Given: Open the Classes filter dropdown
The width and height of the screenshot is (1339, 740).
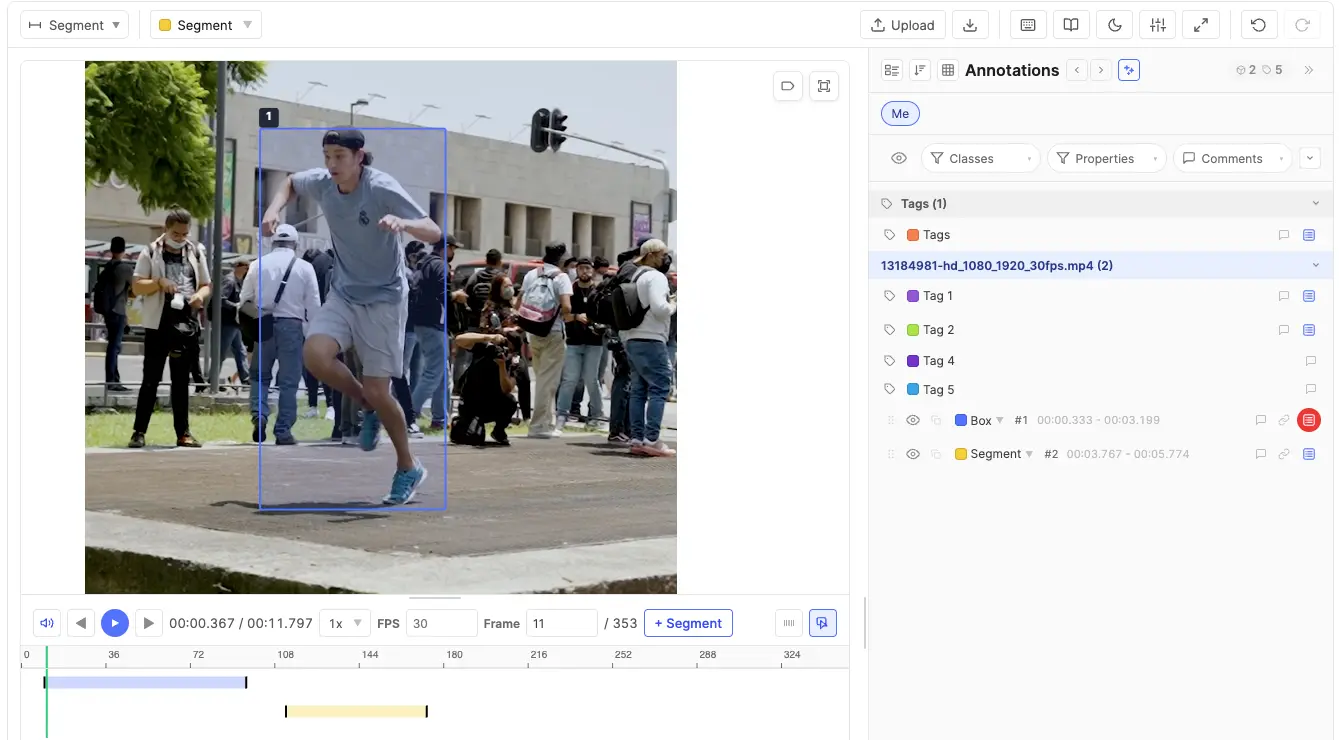Looking at the screenshot, I should coord(981,158).
